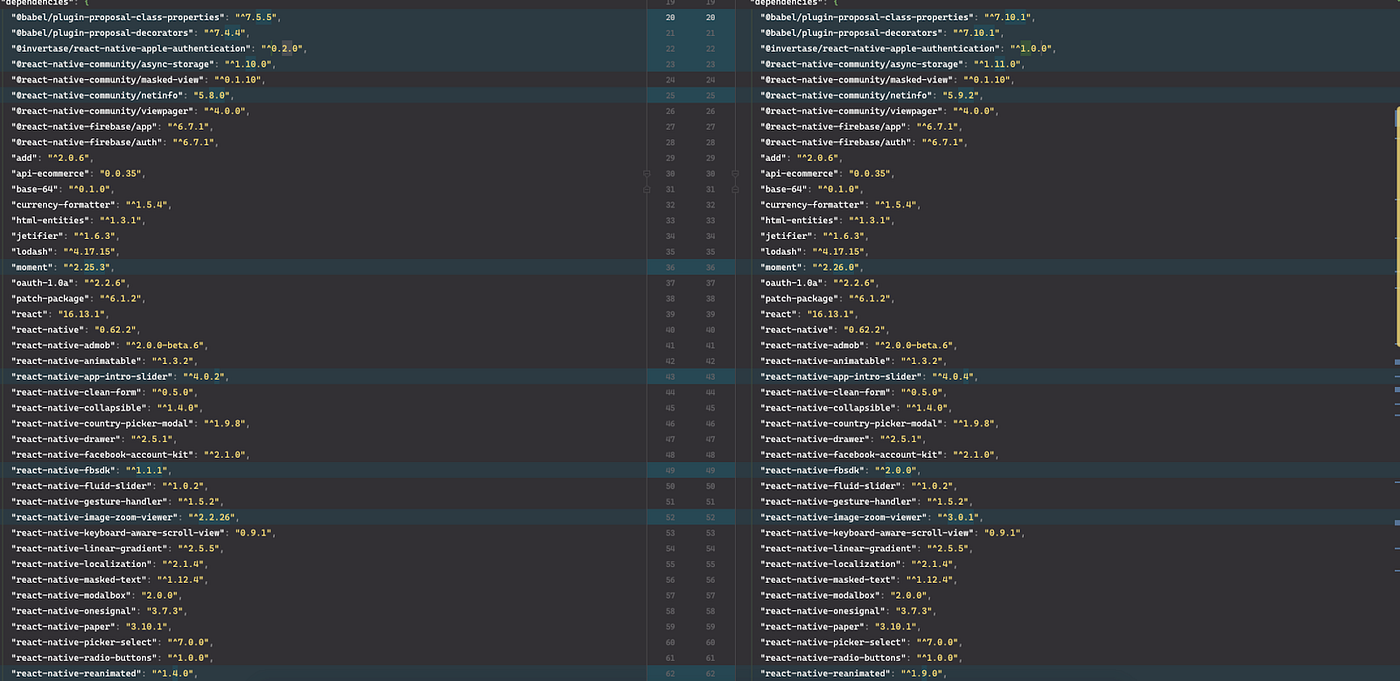Screen dimensions: 1400x681
Task: Click the left pane's line number 49
Action: point(669,470)
